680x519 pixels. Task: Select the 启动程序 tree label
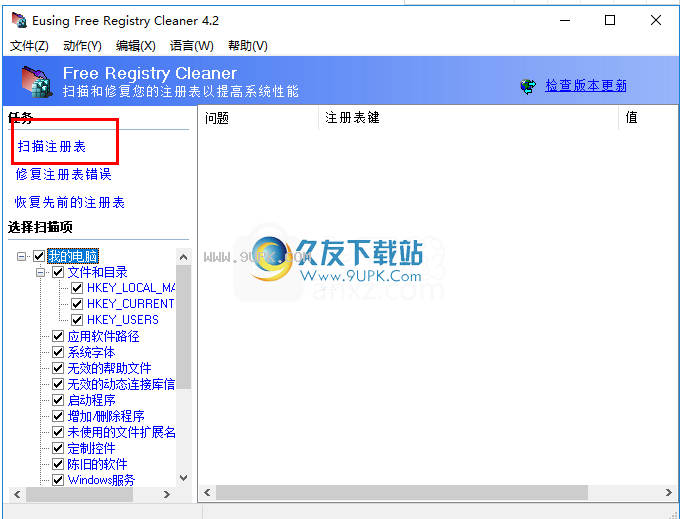(91, 400)
